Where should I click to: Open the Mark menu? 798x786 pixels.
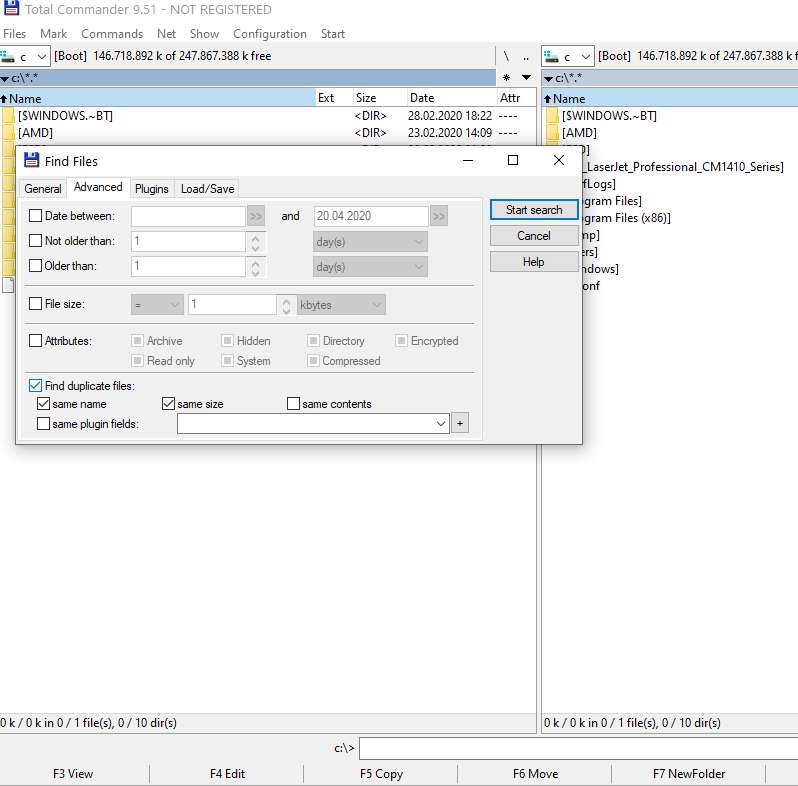[53, 34]
